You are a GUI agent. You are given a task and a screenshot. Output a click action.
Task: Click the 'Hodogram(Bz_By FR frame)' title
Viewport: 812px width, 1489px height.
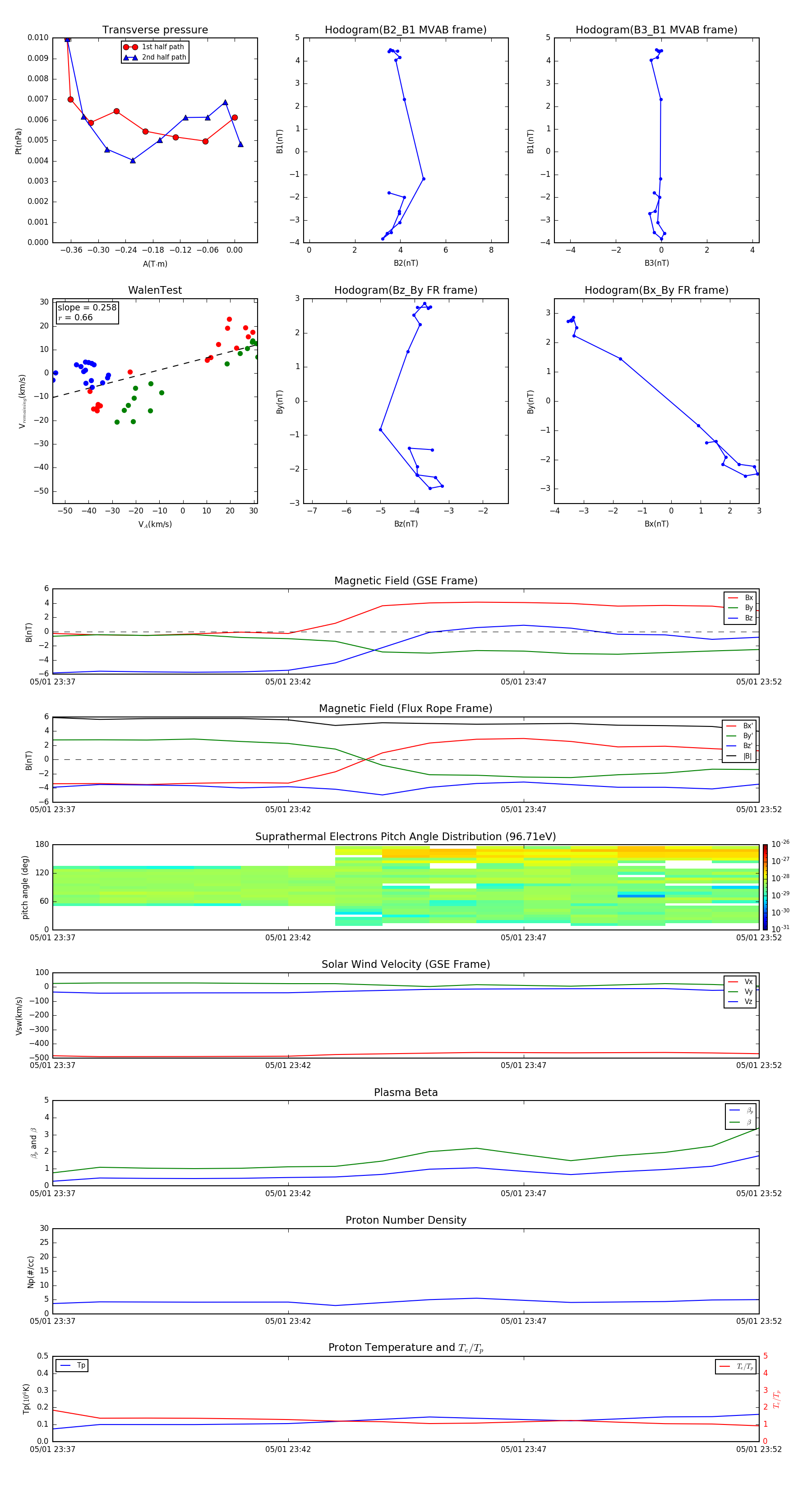click(406, 290)
